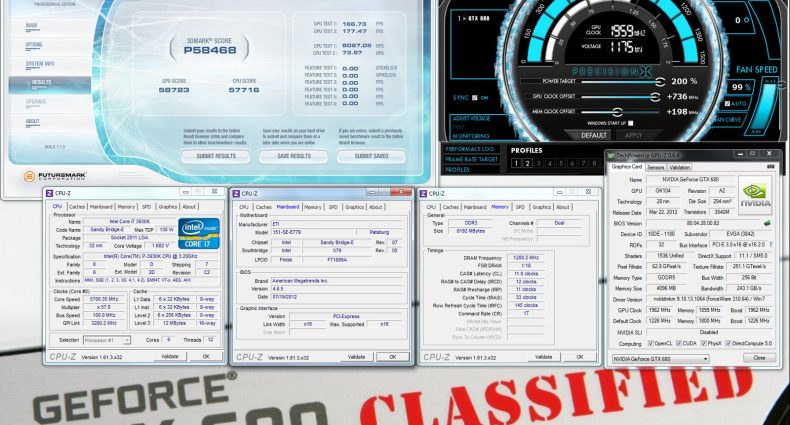Open FRAME RATE TARGET in Precision X
The width and height of the screenshot is (790, 425).
point(472,160)
